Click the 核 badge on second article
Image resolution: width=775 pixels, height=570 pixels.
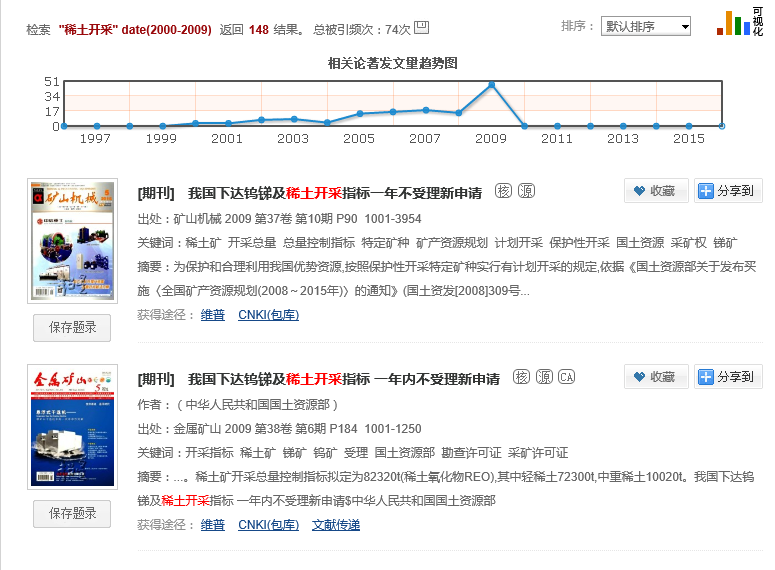coord(520,378)
